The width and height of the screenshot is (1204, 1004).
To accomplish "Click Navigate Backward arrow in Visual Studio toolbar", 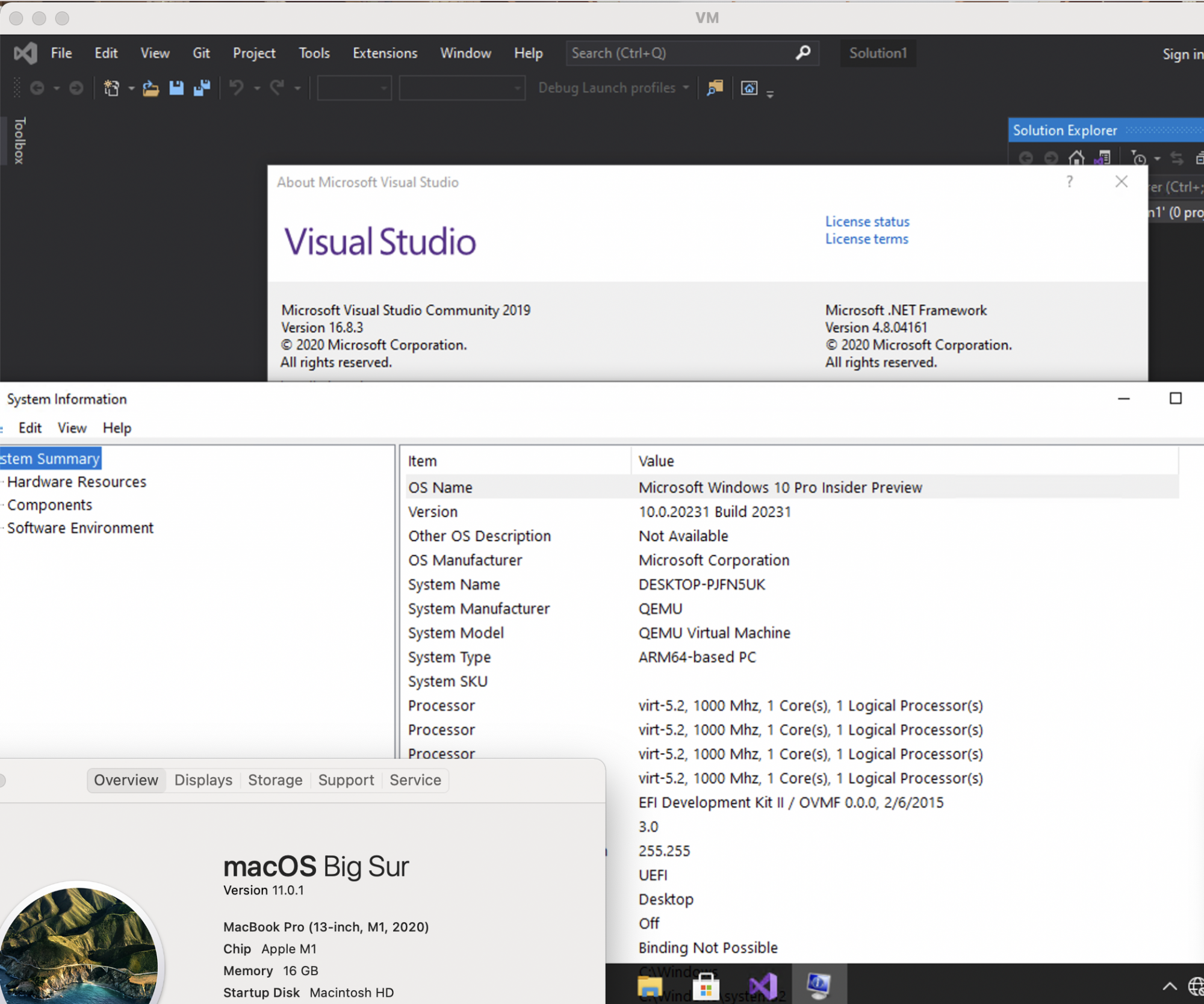I will [x=37, y=88].
